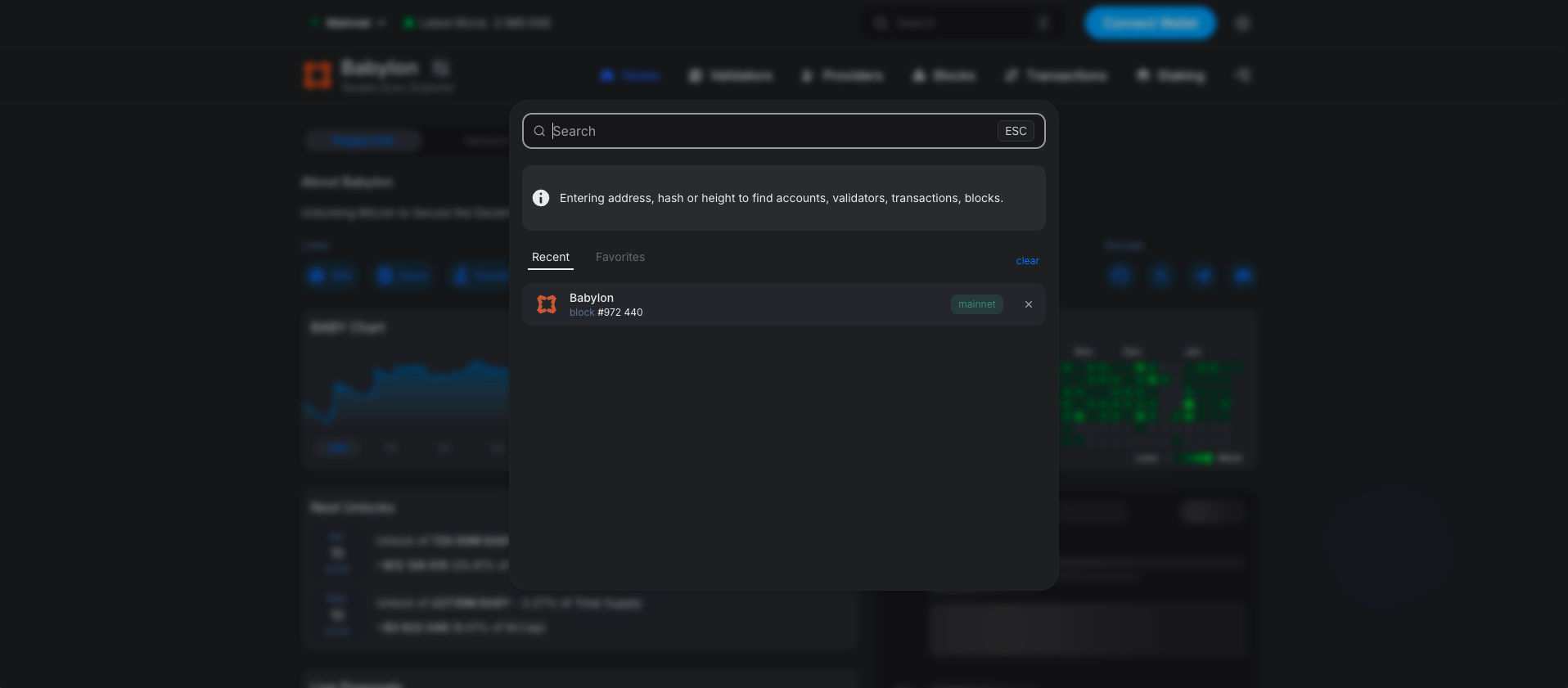Click the 'Entering address, hash or height' hint text
The height and width of the screenshot is (688, 1568).
click(781, 198)
